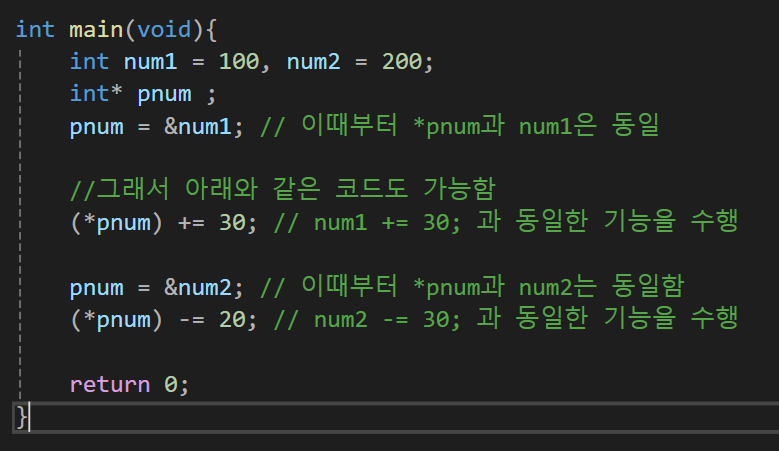This screenshot has width=779, height=451.
Task: Click '(*pnum)' in the += 30 line
Action: click(x=116, y=223)
